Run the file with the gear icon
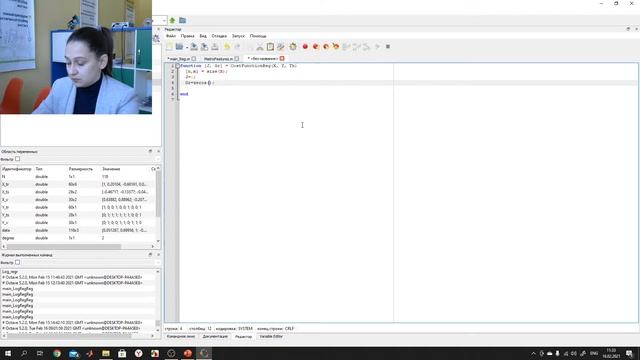 [x=293, y=47]
